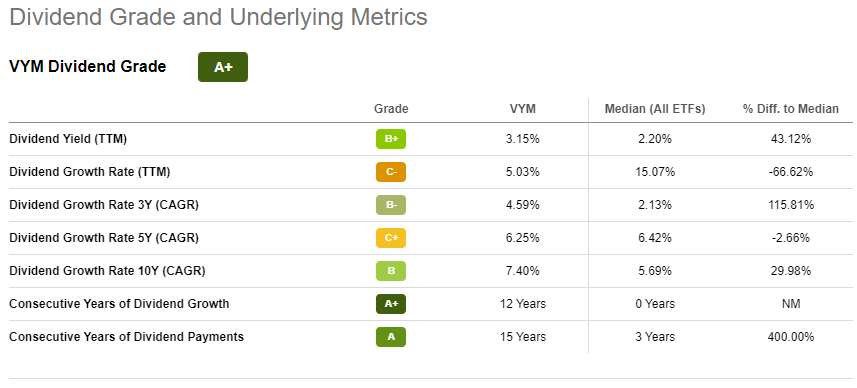Click the VYM column header

pos(523,109)
